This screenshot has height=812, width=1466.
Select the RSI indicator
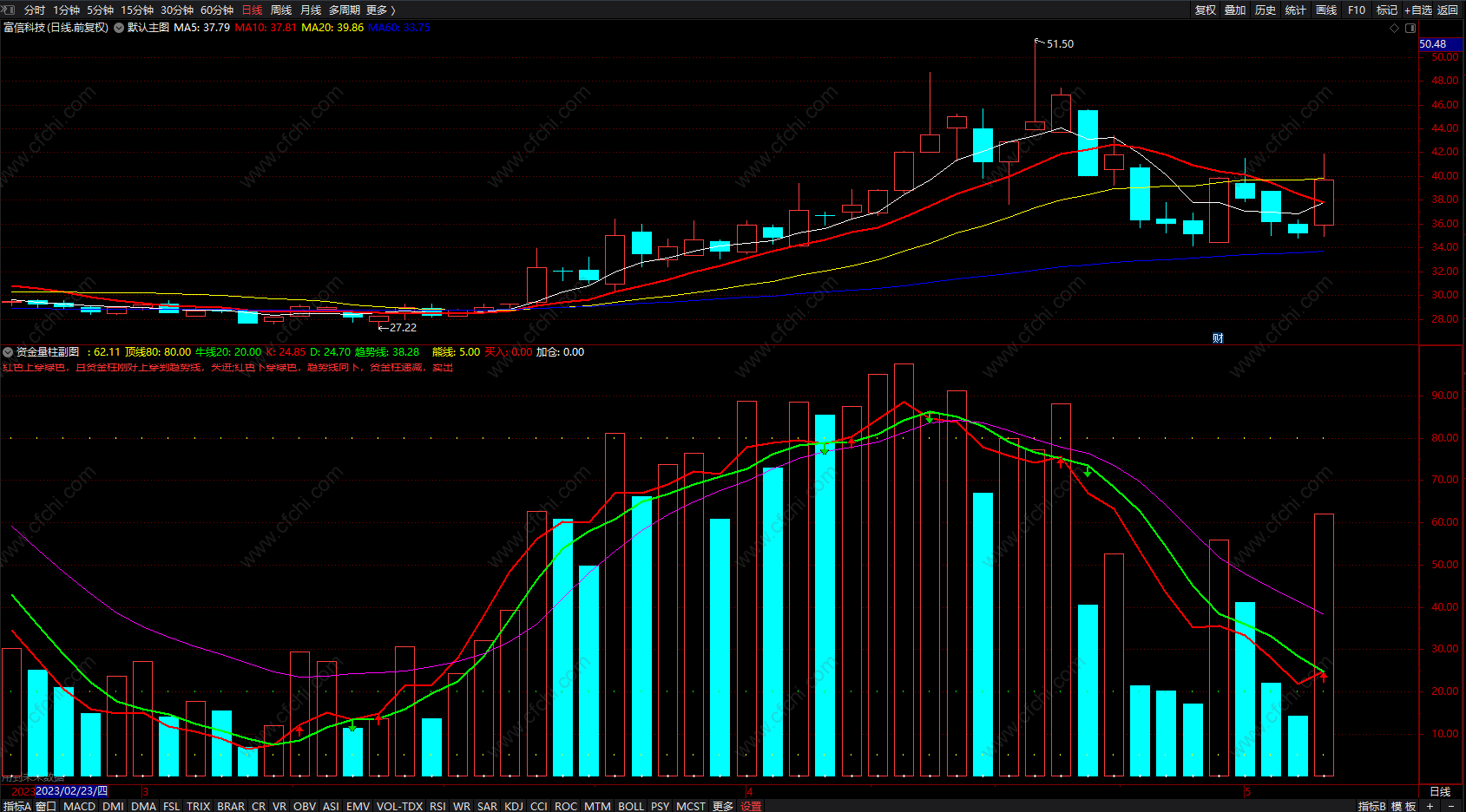point(437,806)
